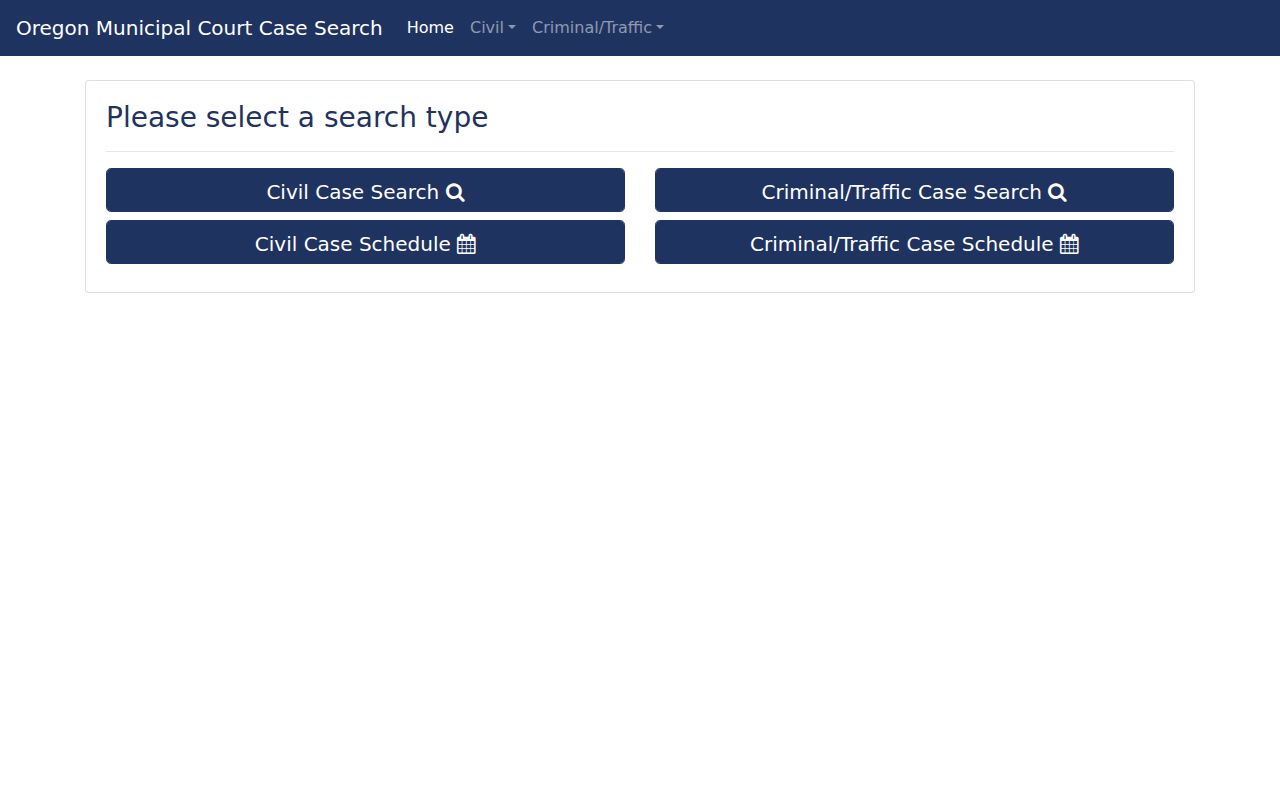
Task: Expand the Civil dropdown menu
Action: pos(493,28)
